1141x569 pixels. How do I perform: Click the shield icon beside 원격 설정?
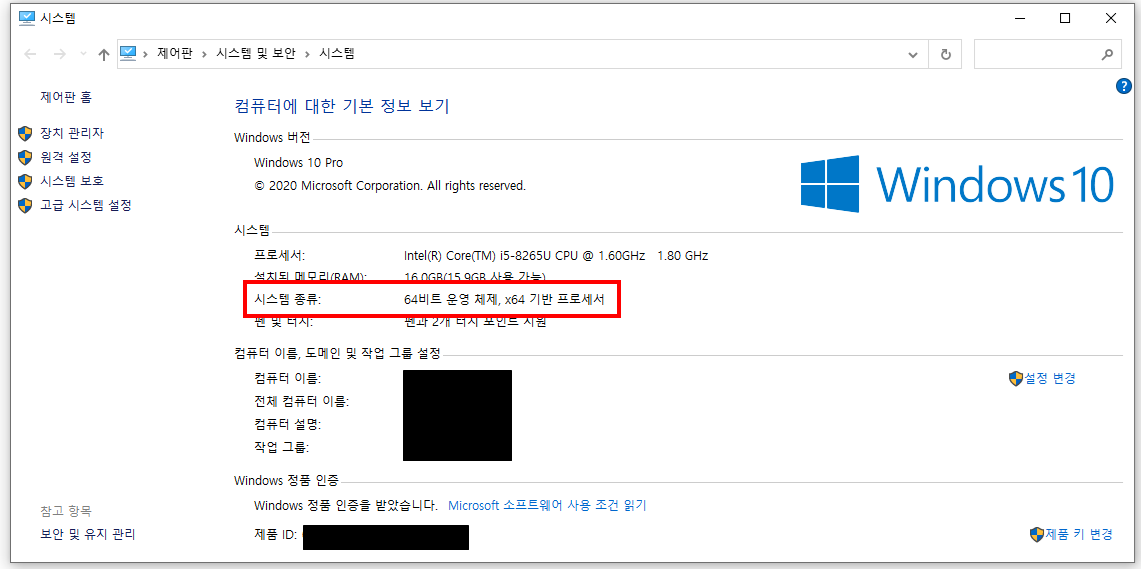[x=25, y=157]
